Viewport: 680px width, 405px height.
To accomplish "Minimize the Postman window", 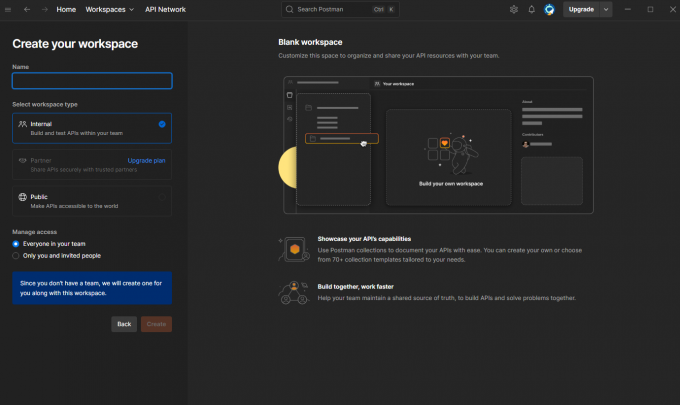I will click(628, 10).
